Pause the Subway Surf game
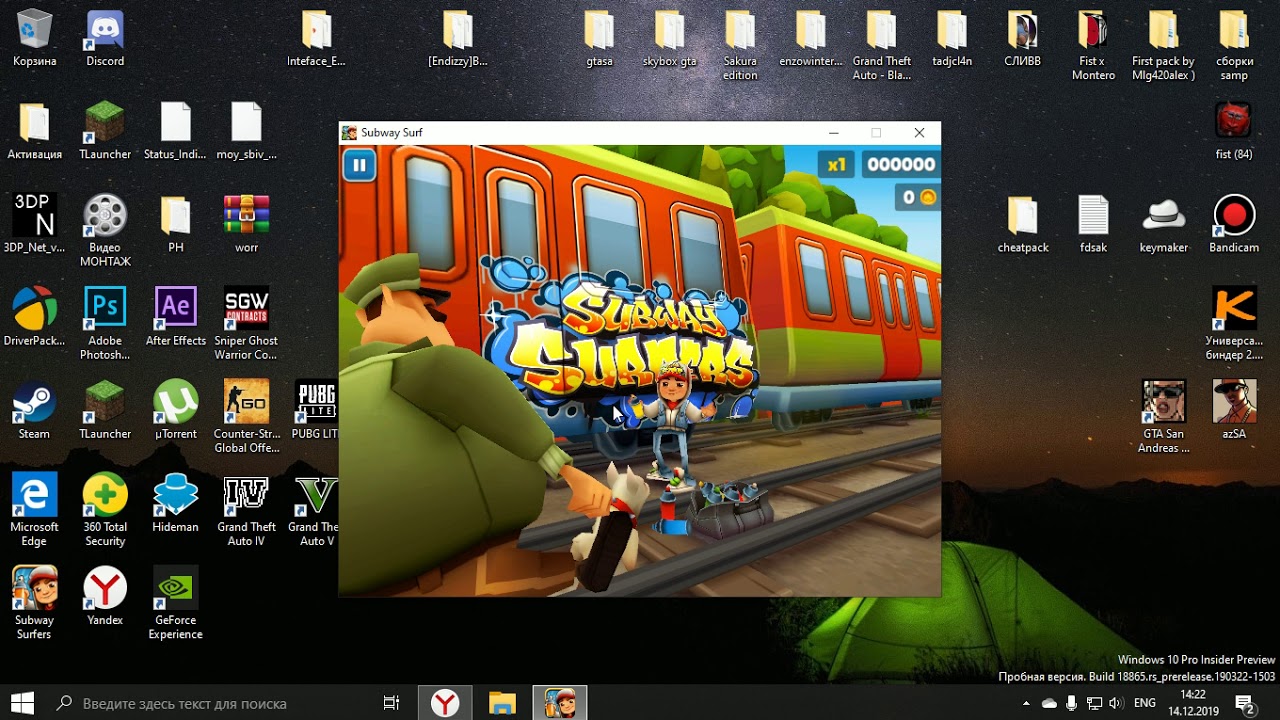This screenshot has height=720, width=1280. tap(359, 166)
